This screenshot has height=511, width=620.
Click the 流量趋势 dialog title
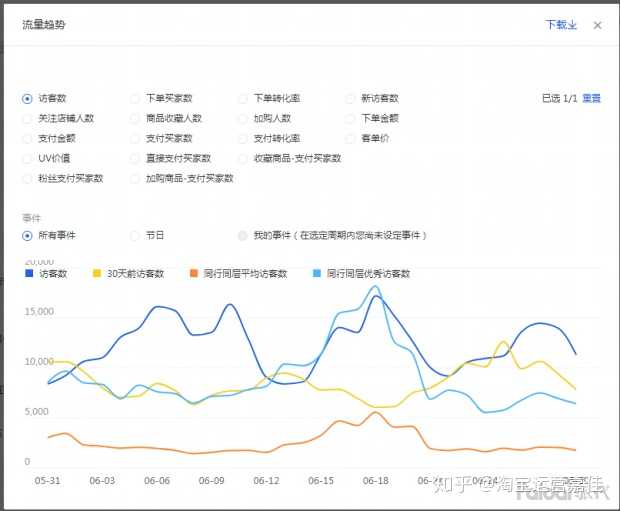(43, 25)
